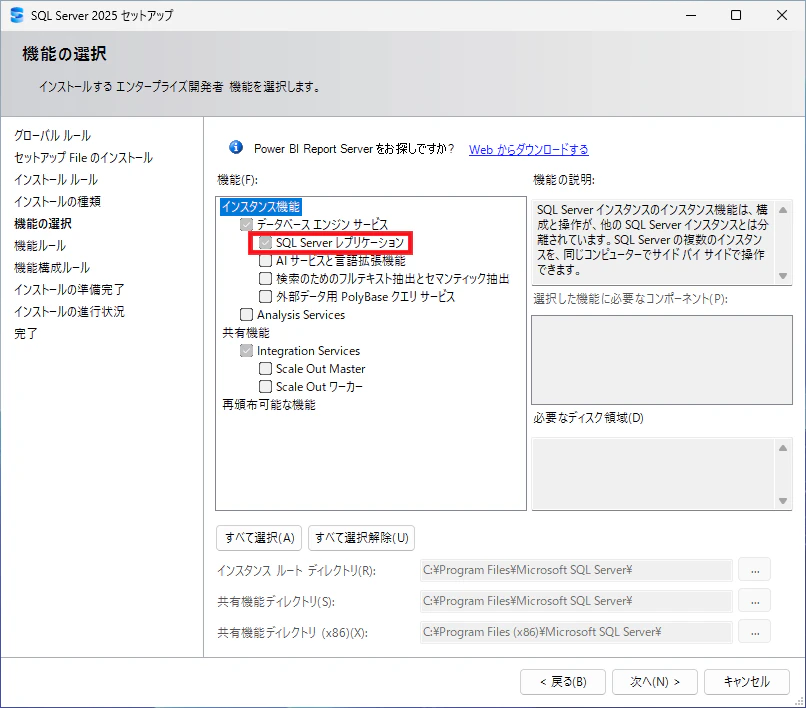Viewport: 806px width, 708px height.
Task: Select グローバル ルール step in sidebar
Action: coord(52,136)
